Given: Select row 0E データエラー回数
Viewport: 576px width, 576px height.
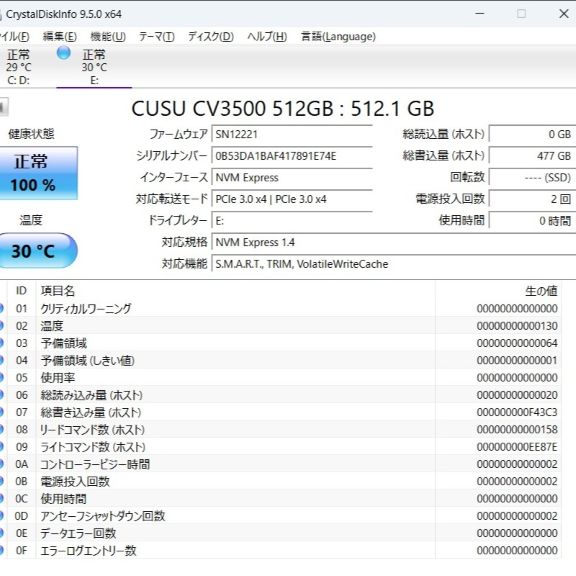Looking at the screenshot, I should (x=281, y=533).
